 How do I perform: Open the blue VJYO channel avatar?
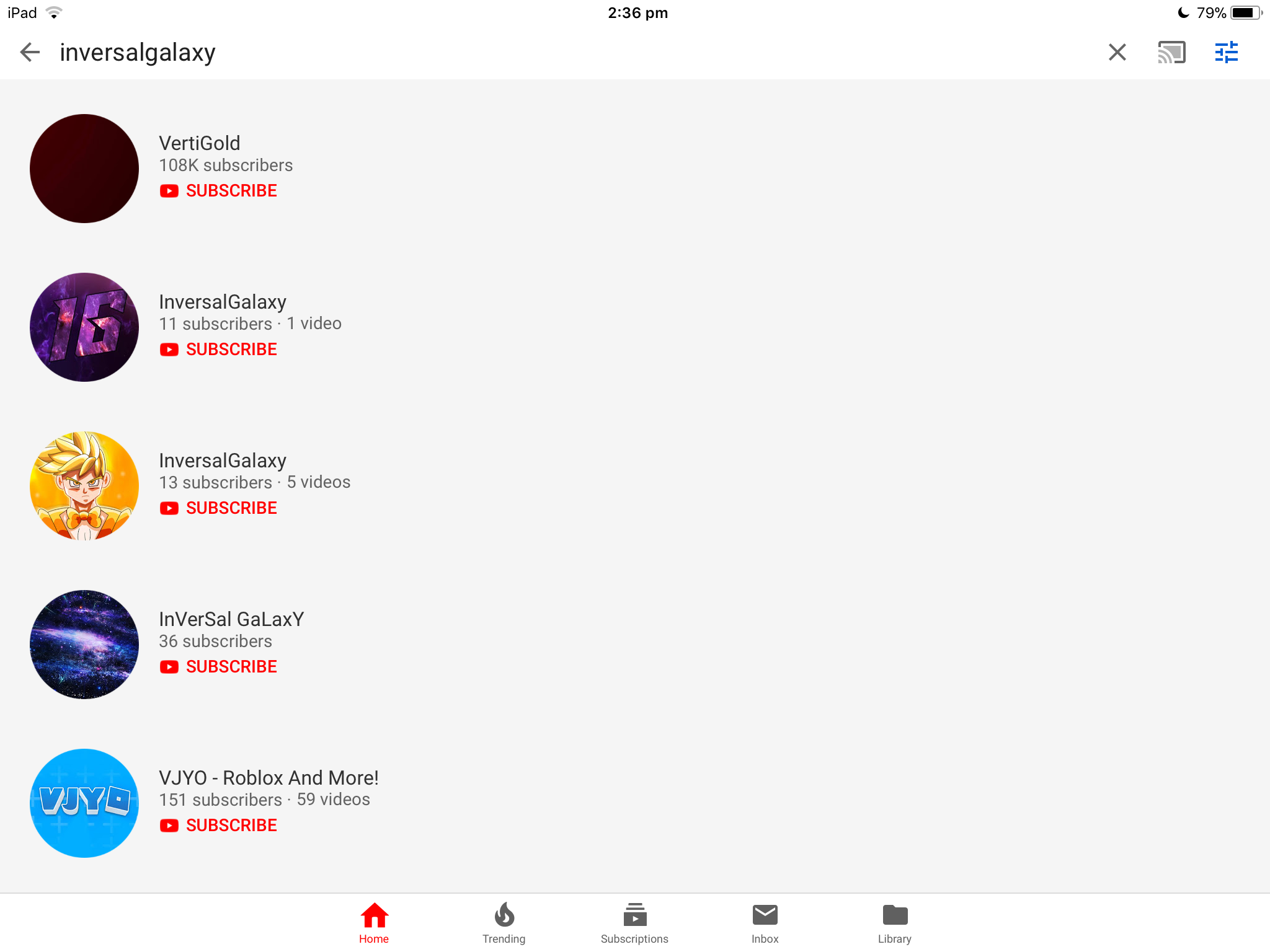coord(84,803)
